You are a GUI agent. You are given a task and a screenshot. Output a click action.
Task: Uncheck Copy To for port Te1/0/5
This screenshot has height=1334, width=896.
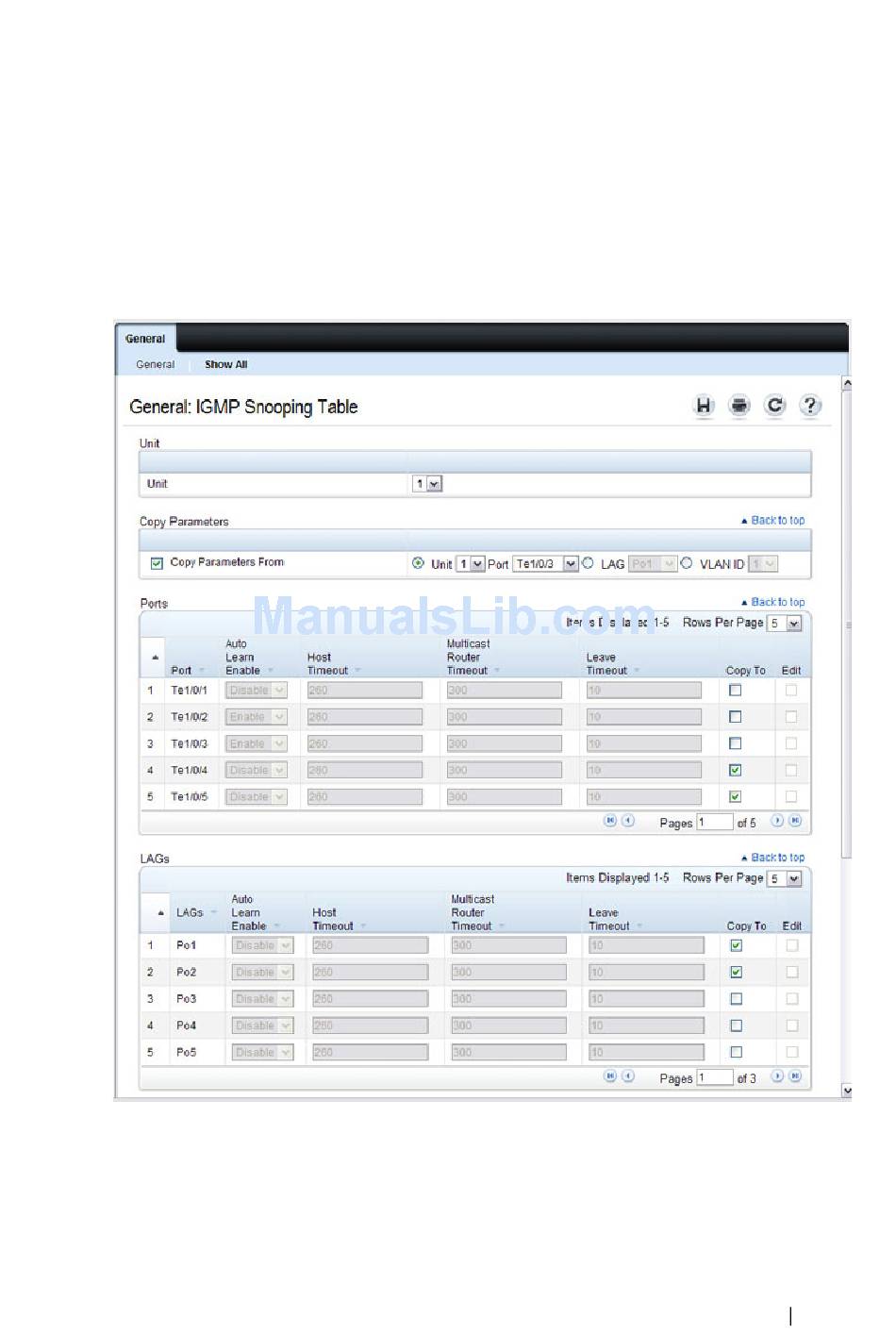coord(736,796)
